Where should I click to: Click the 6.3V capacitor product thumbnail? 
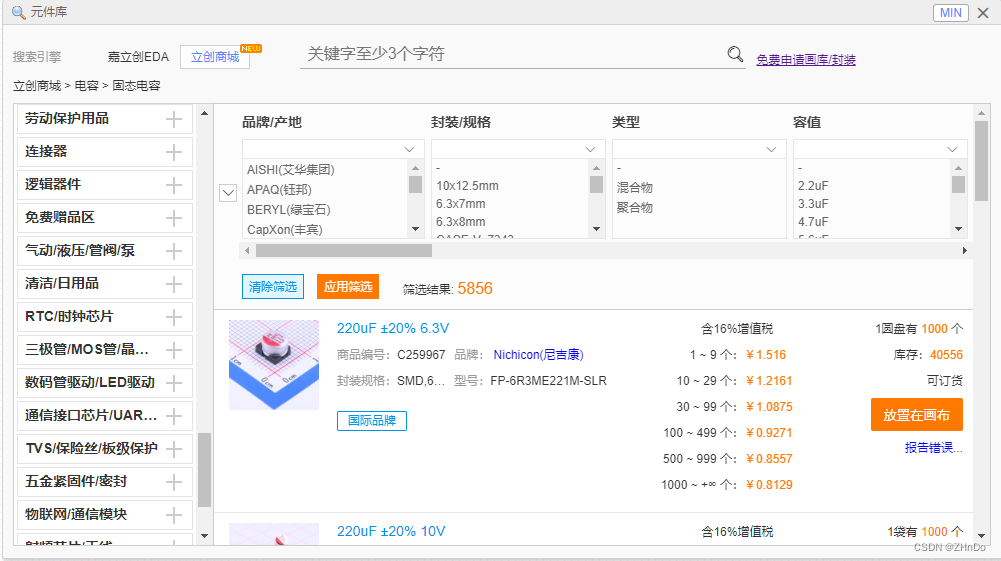(274, 365)
